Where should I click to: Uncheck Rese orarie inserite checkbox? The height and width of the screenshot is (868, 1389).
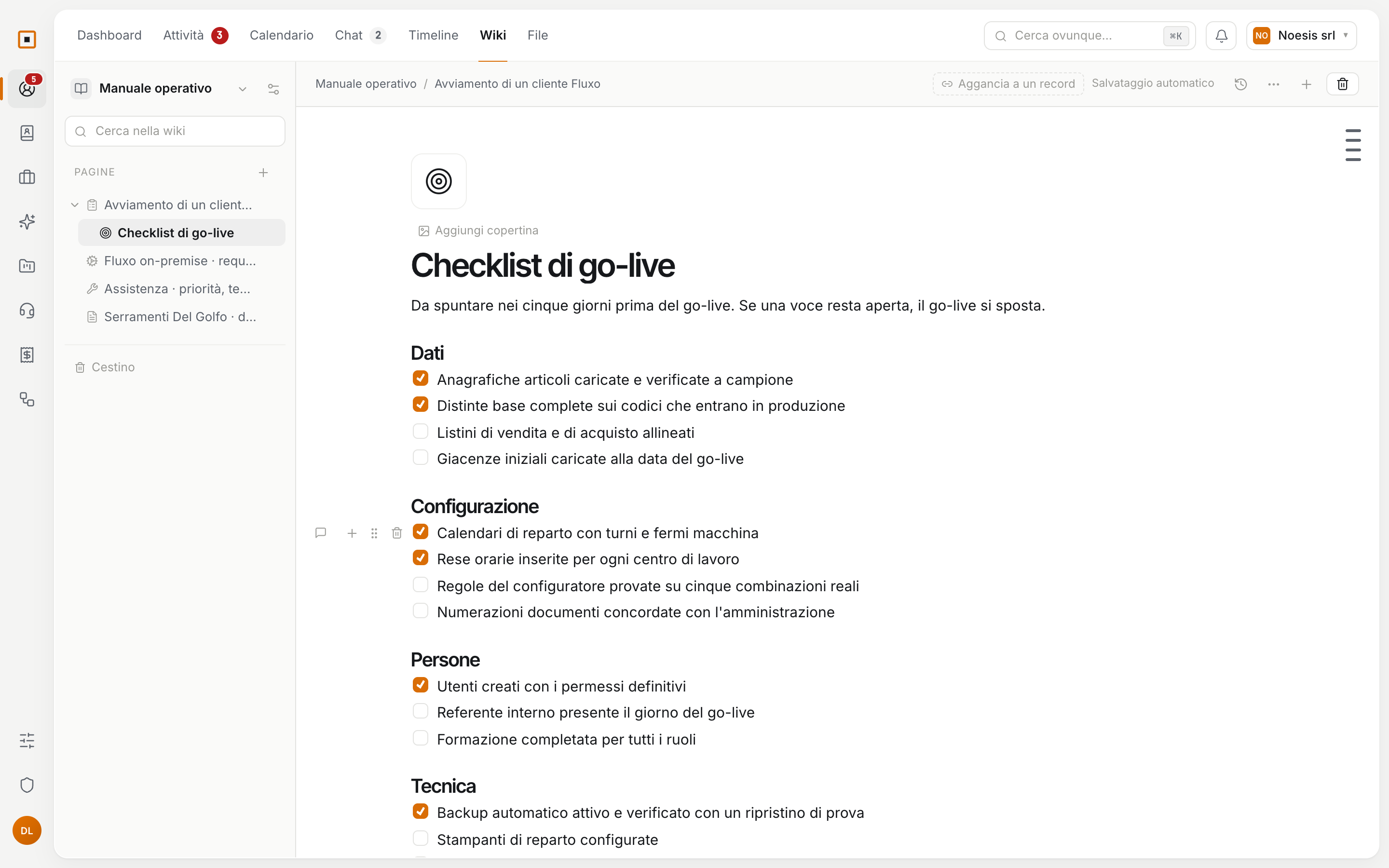420,558
